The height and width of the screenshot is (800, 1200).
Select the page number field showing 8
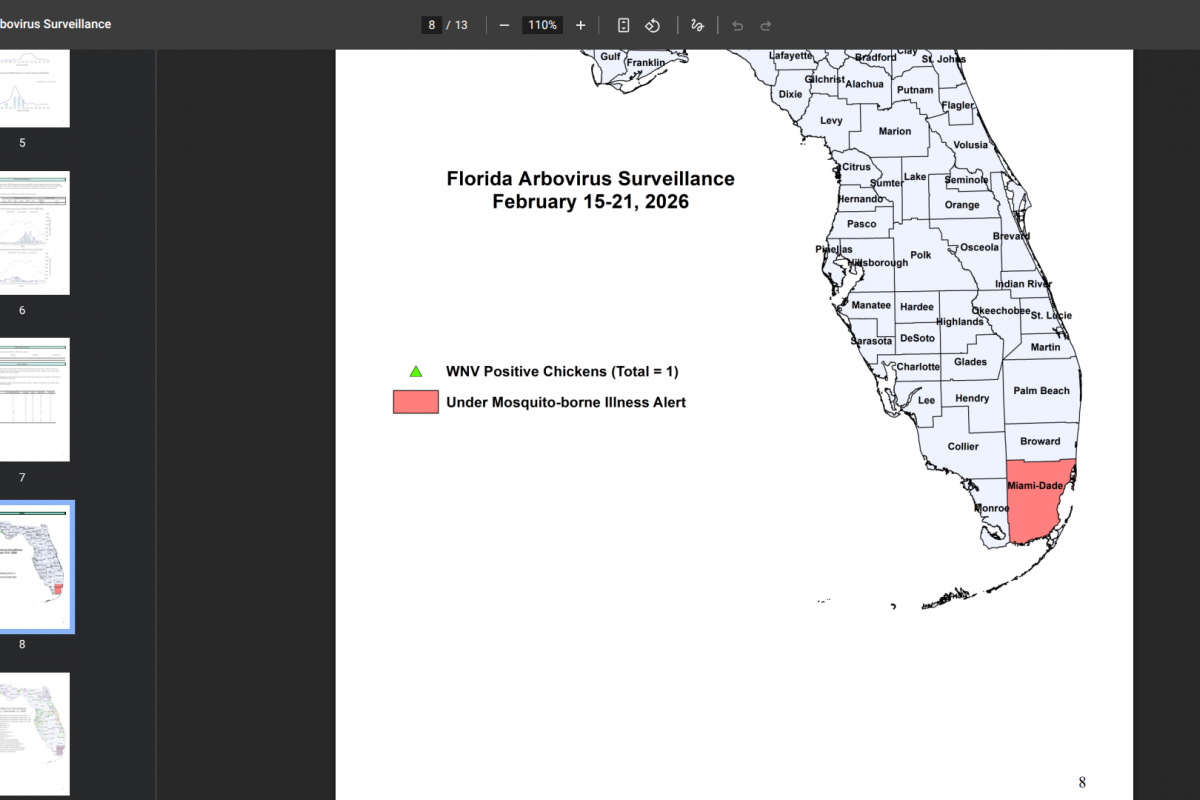pos(431,25)
